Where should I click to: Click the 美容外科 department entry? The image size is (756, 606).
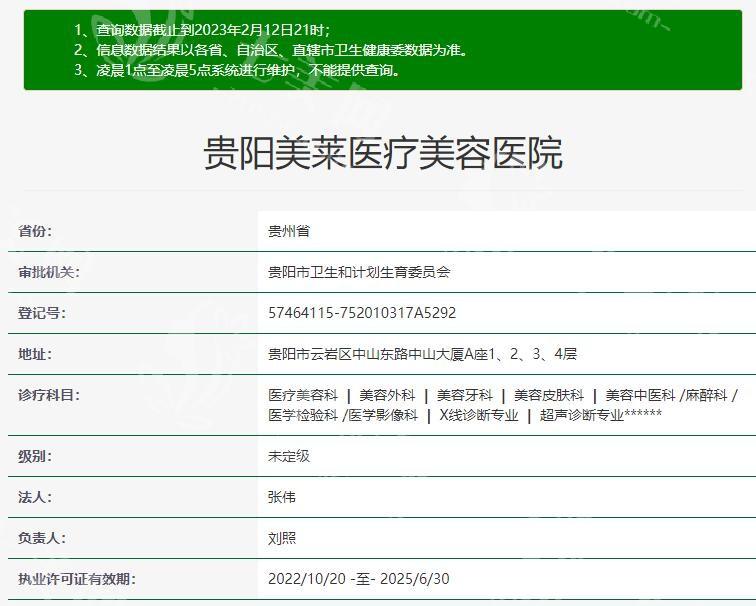[x=387, y=396]
